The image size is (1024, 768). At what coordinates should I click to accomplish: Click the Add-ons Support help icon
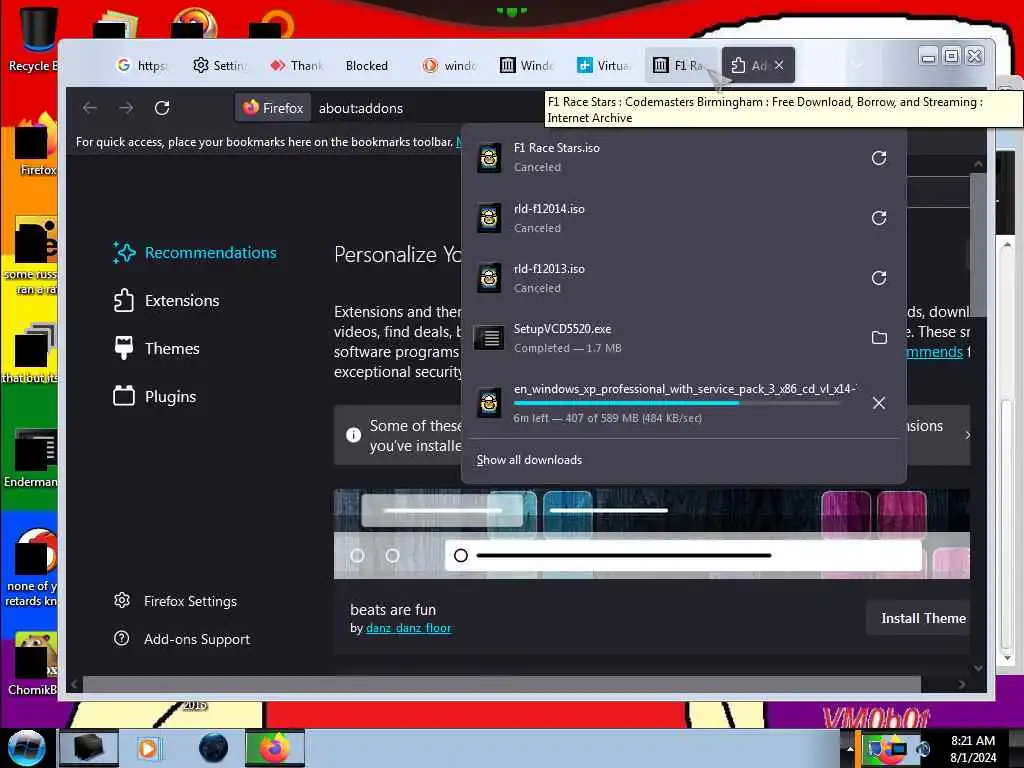pyautogui.click(x=121, y=638)
